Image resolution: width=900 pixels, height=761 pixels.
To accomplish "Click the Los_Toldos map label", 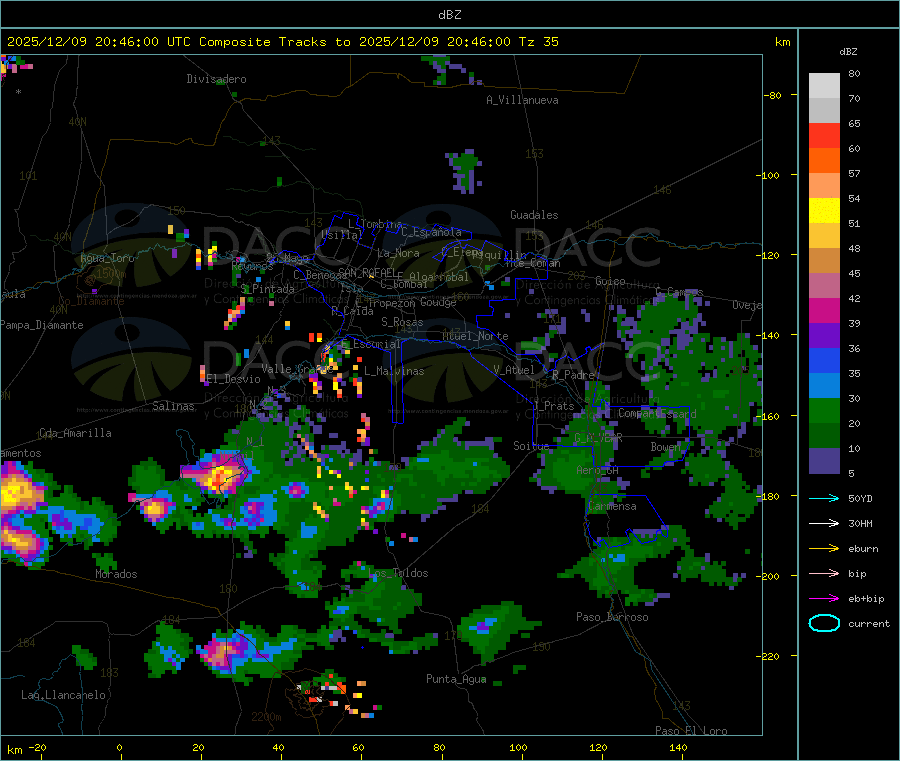I will tap(398, 573).
